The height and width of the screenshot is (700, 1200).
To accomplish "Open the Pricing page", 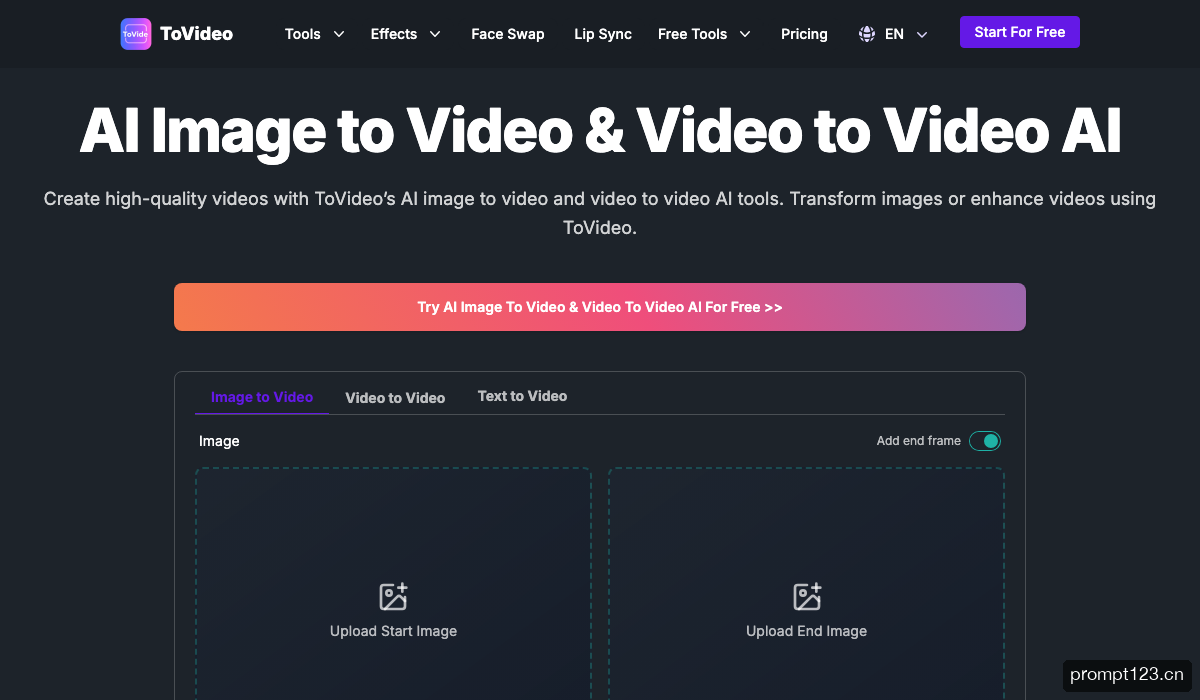I will coord(804,34).
